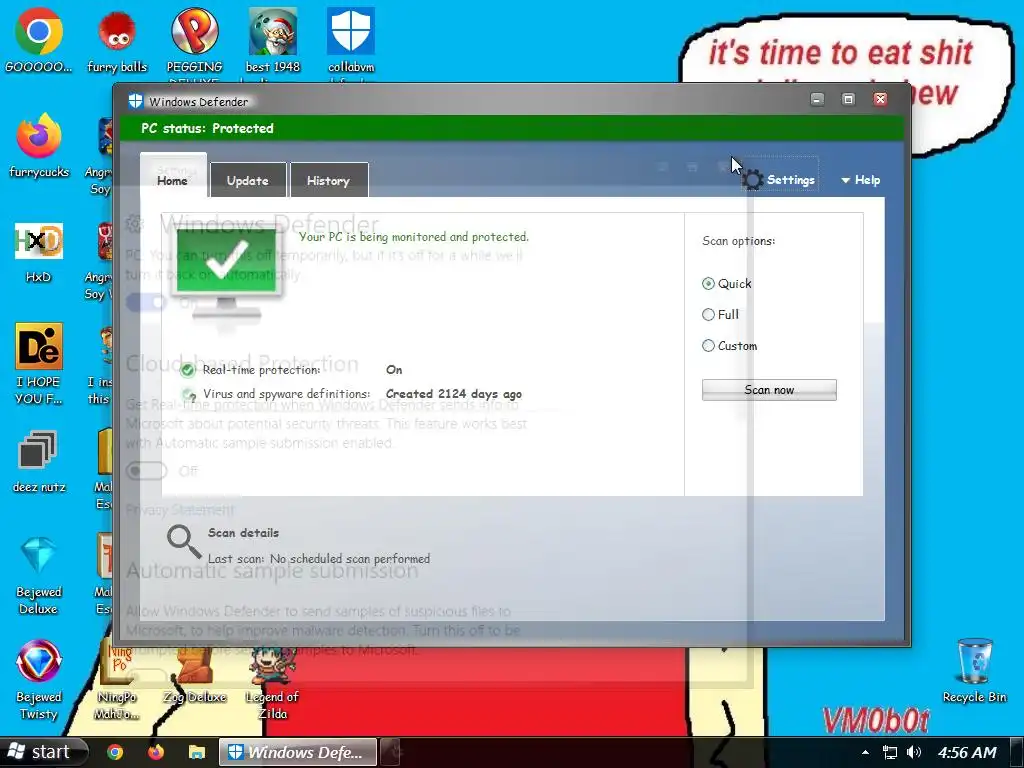Click the volume speaker tray icon
The height and width of the screenshot is (768, 1024).
[914, 752]
